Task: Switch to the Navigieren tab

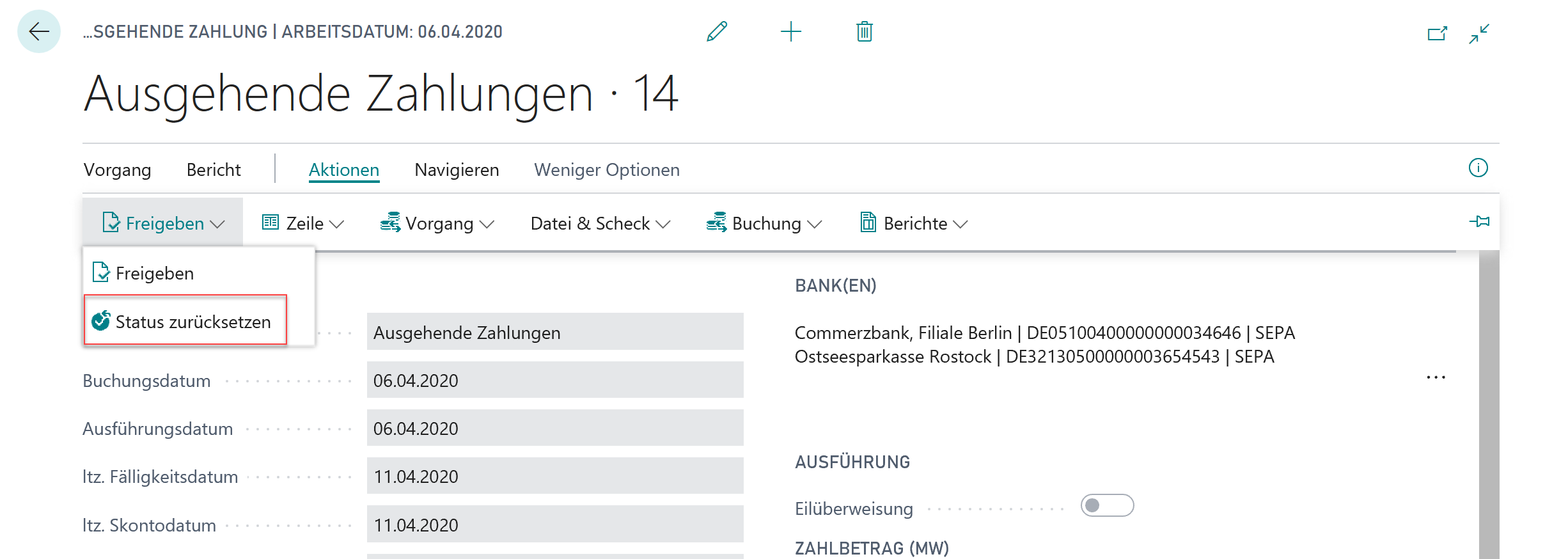Action: (x=457, y=170)
